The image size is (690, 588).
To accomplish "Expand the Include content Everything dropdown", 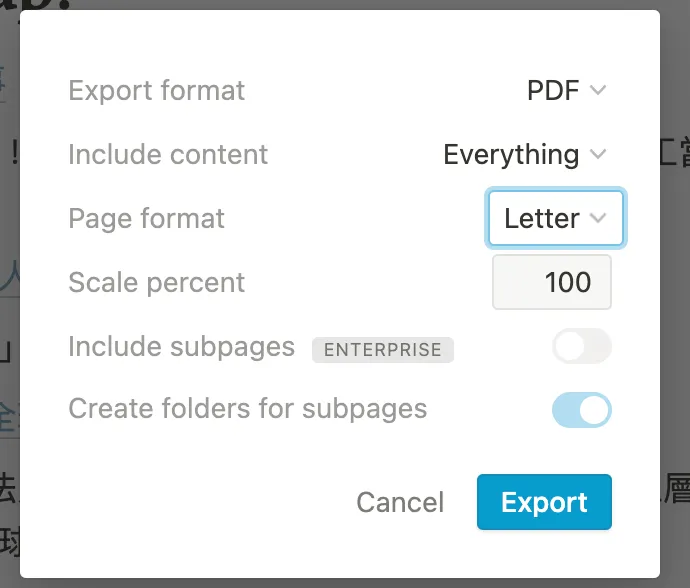I will [524, 155].
